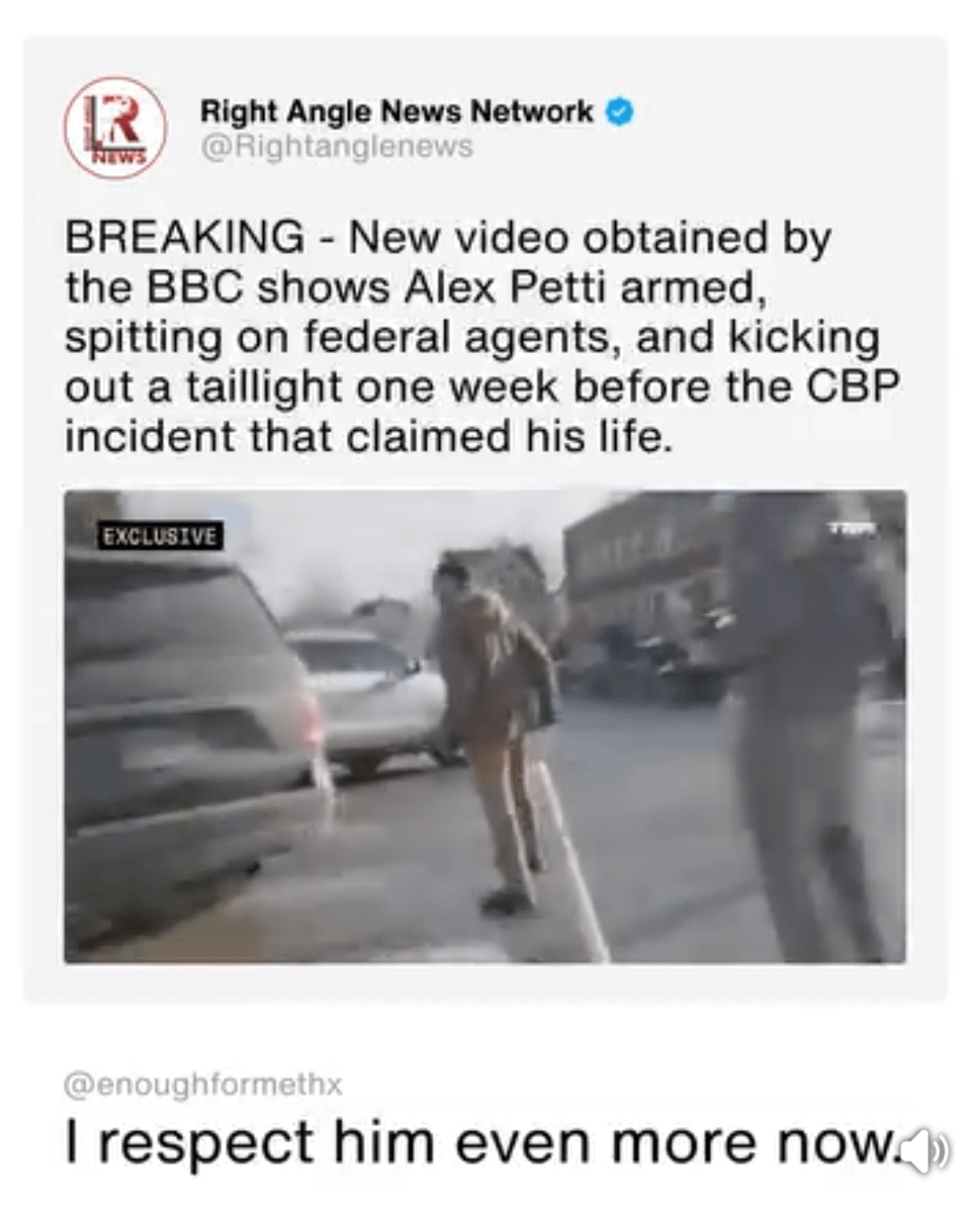
Task: Click the blue verified checkmark badge
Action: [620, 113]
